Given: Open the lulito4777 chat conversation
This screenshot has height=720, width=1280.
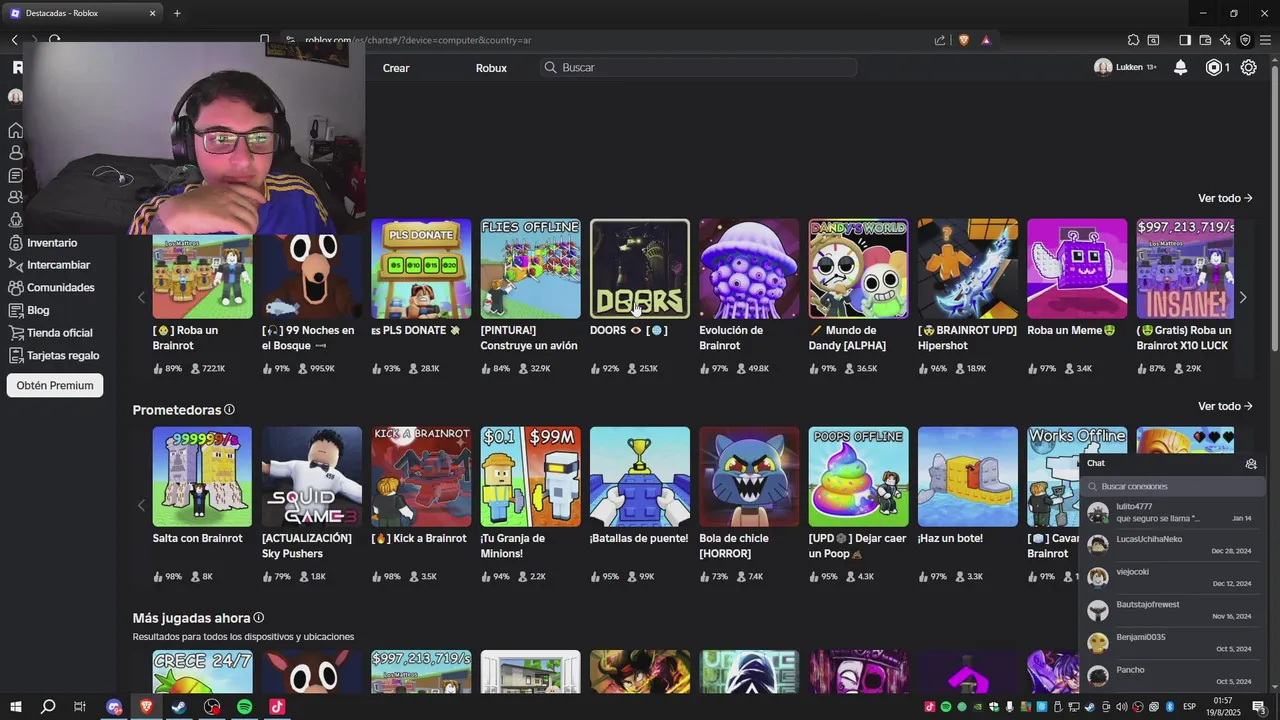Looking at the screenshot, I should [x=1170, y=512].
